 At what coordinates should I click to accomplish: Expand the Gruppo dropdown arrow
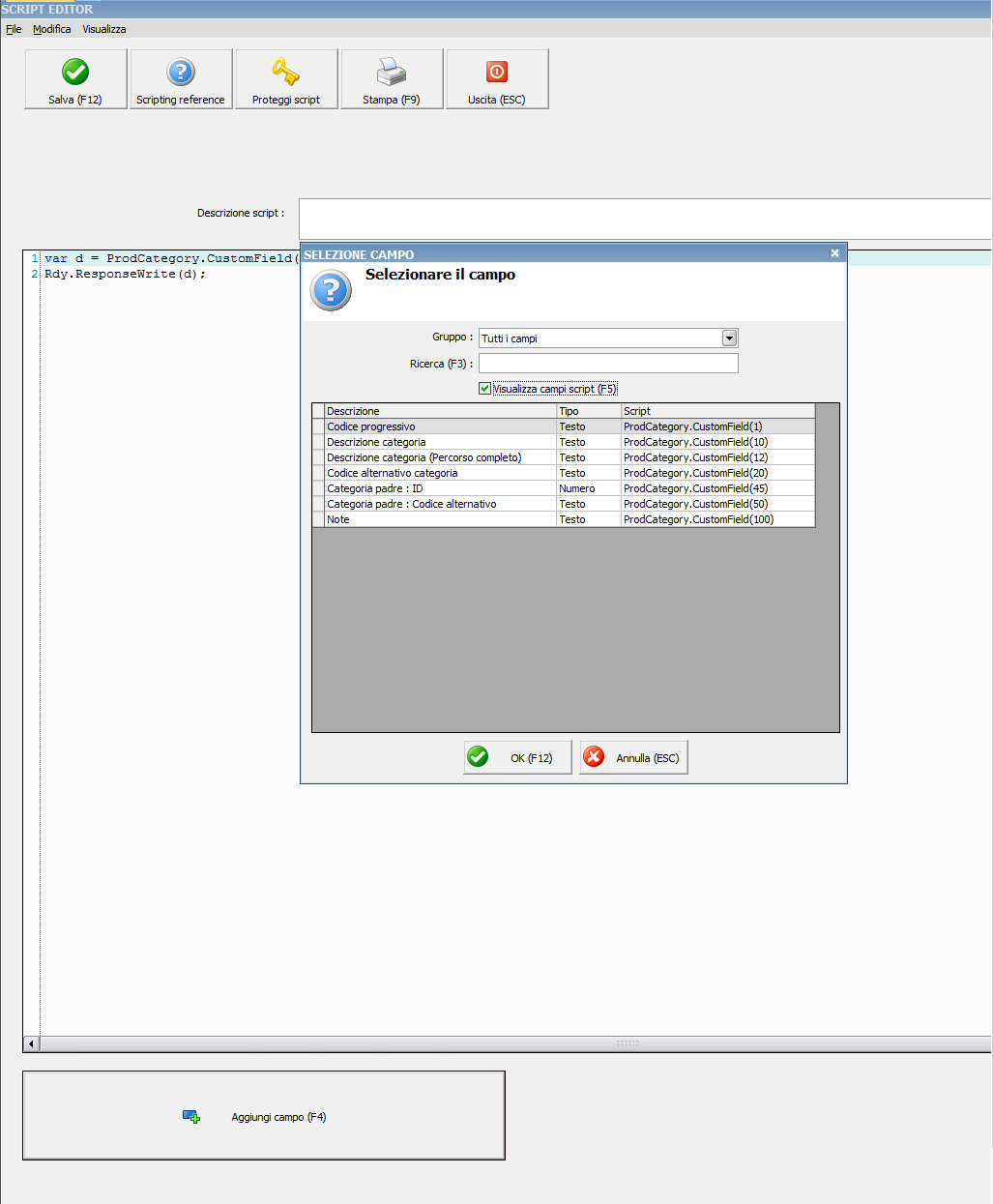(x=730, y=338)
